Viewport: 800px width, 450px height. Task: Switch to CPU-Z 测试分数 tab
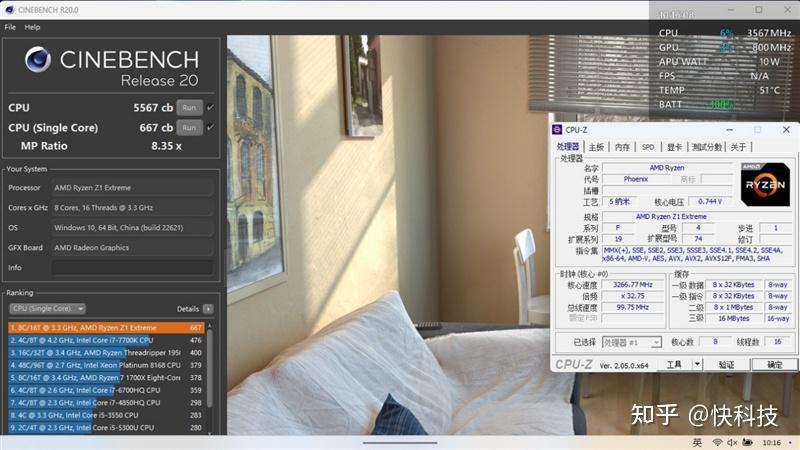(707, 147)
